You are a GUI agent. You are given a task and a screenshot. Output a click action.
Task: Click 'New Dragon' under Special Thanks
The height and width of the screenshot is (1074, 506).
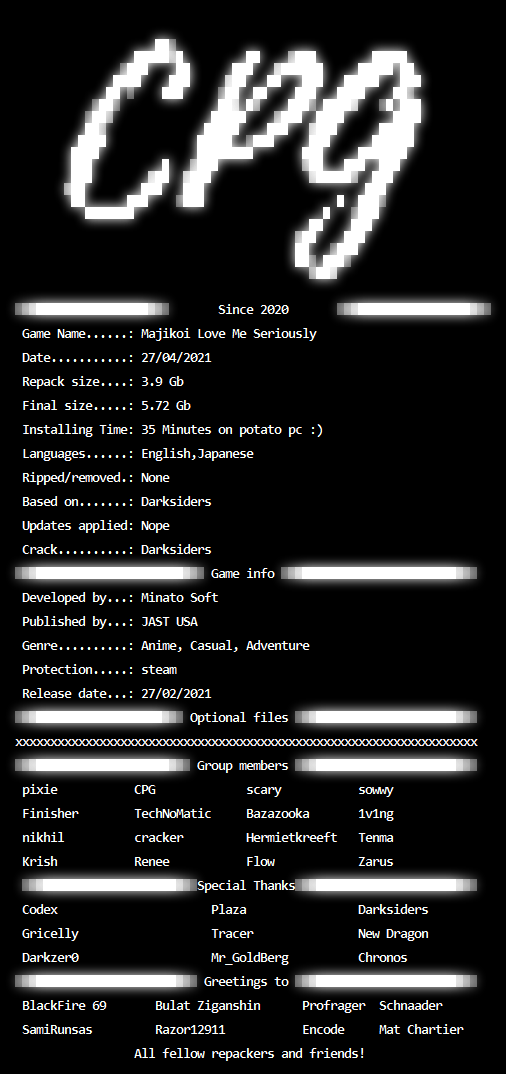tap(393, 933)
